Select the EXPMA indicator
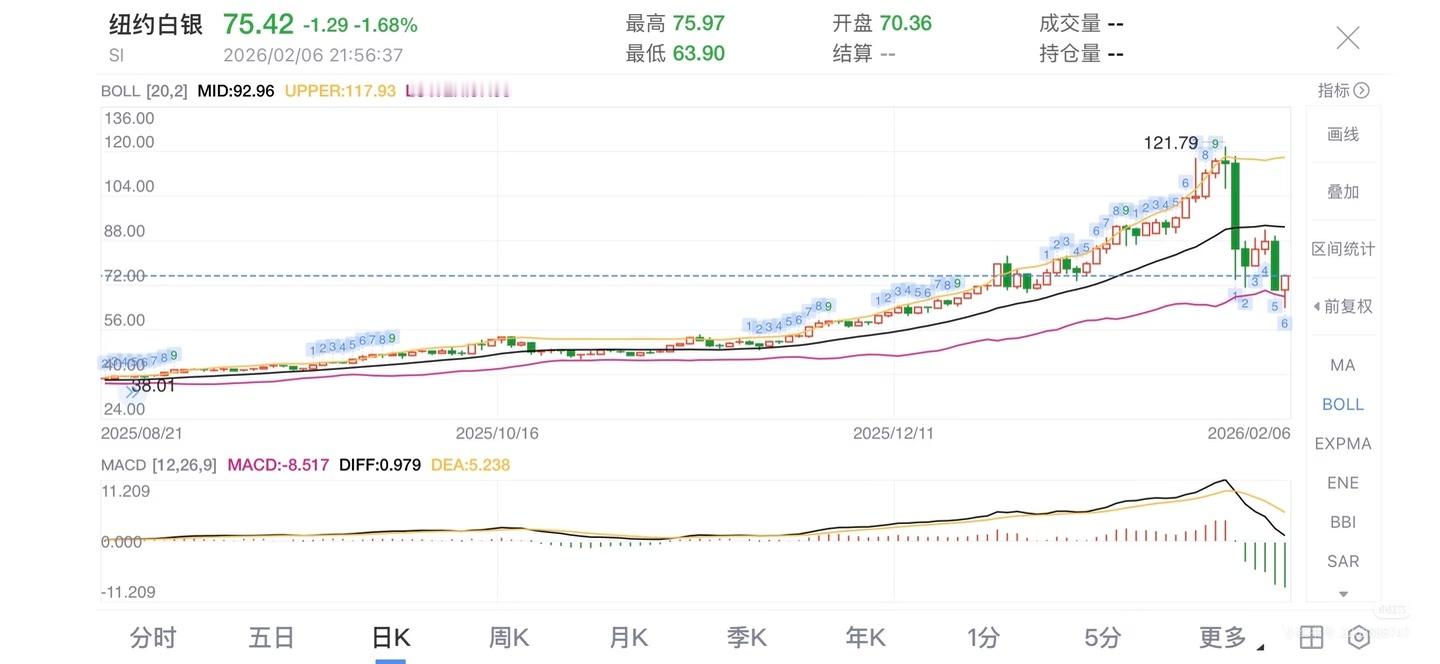The width and height of the screenshot is (1440, 664). tap(1342, 443)
